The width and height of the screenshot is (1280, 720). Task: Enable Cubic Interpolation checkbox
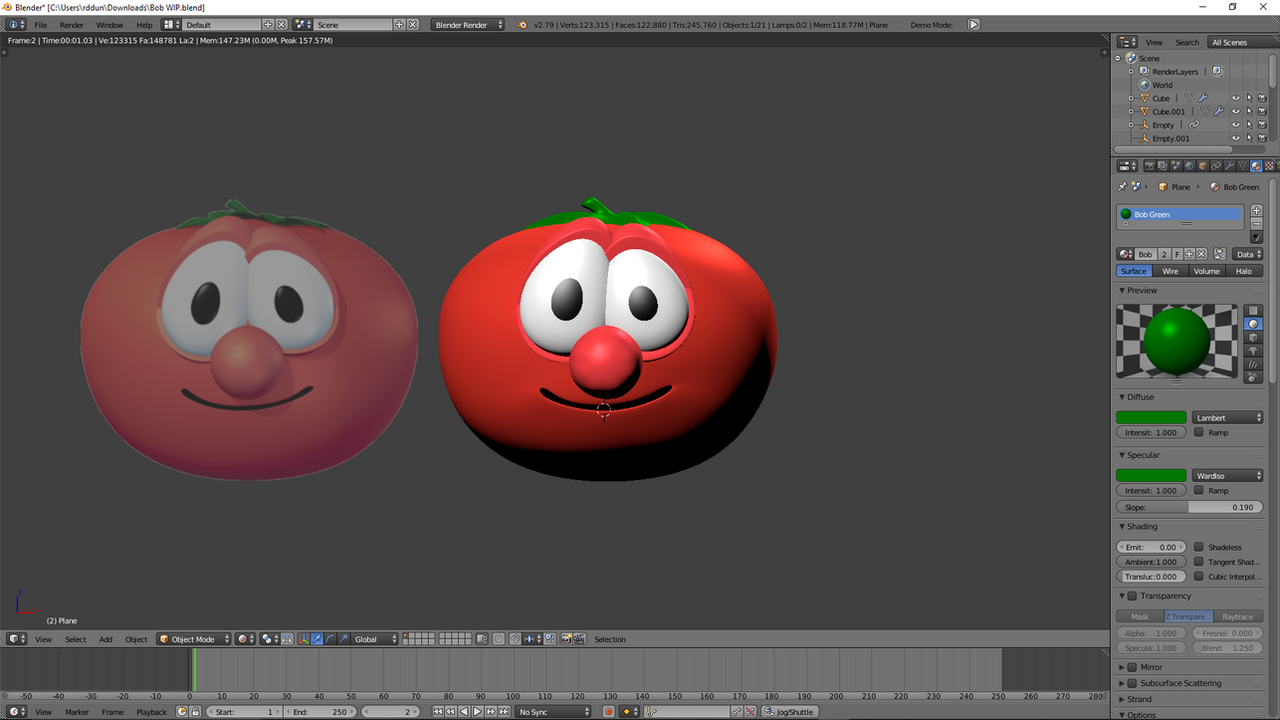coord(1199,576)
